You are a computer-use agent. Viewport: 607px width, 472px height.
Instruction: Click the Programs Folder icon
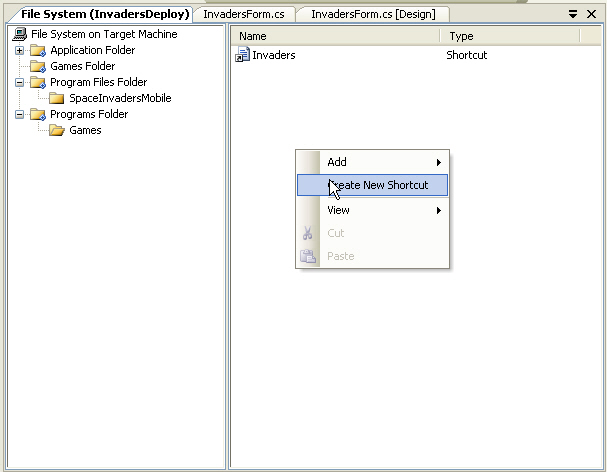click(x=38, y=114)
